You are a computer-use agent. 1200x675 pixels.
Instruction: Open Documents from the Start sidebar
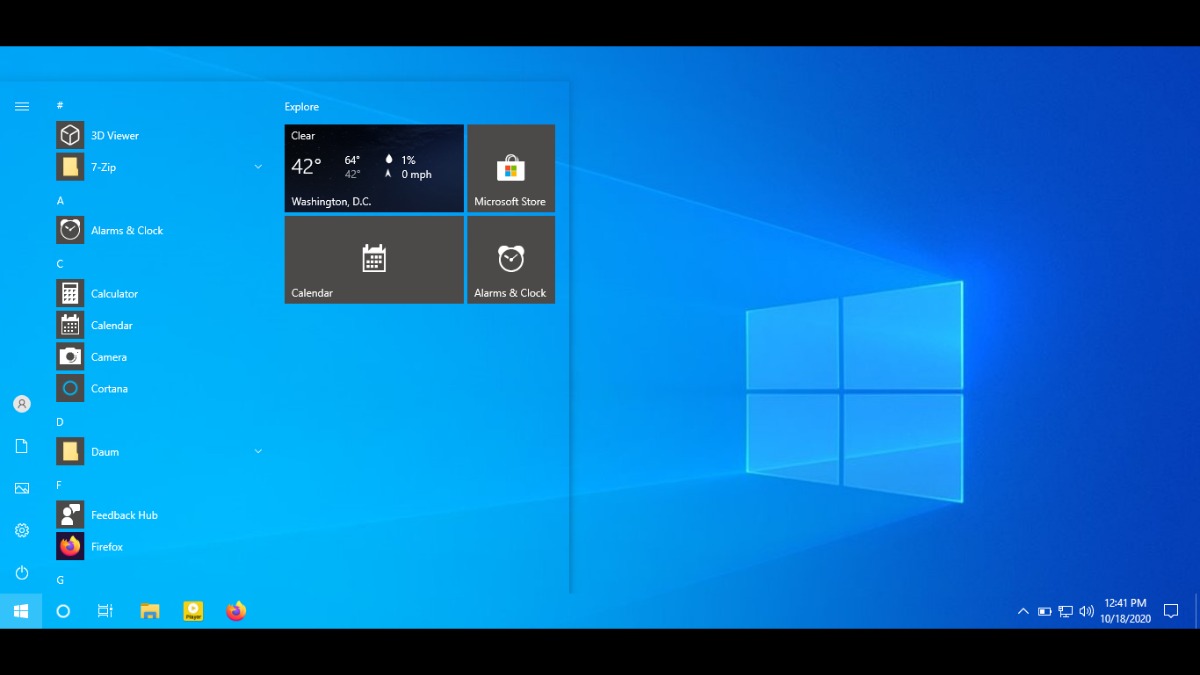pos(21,446)
